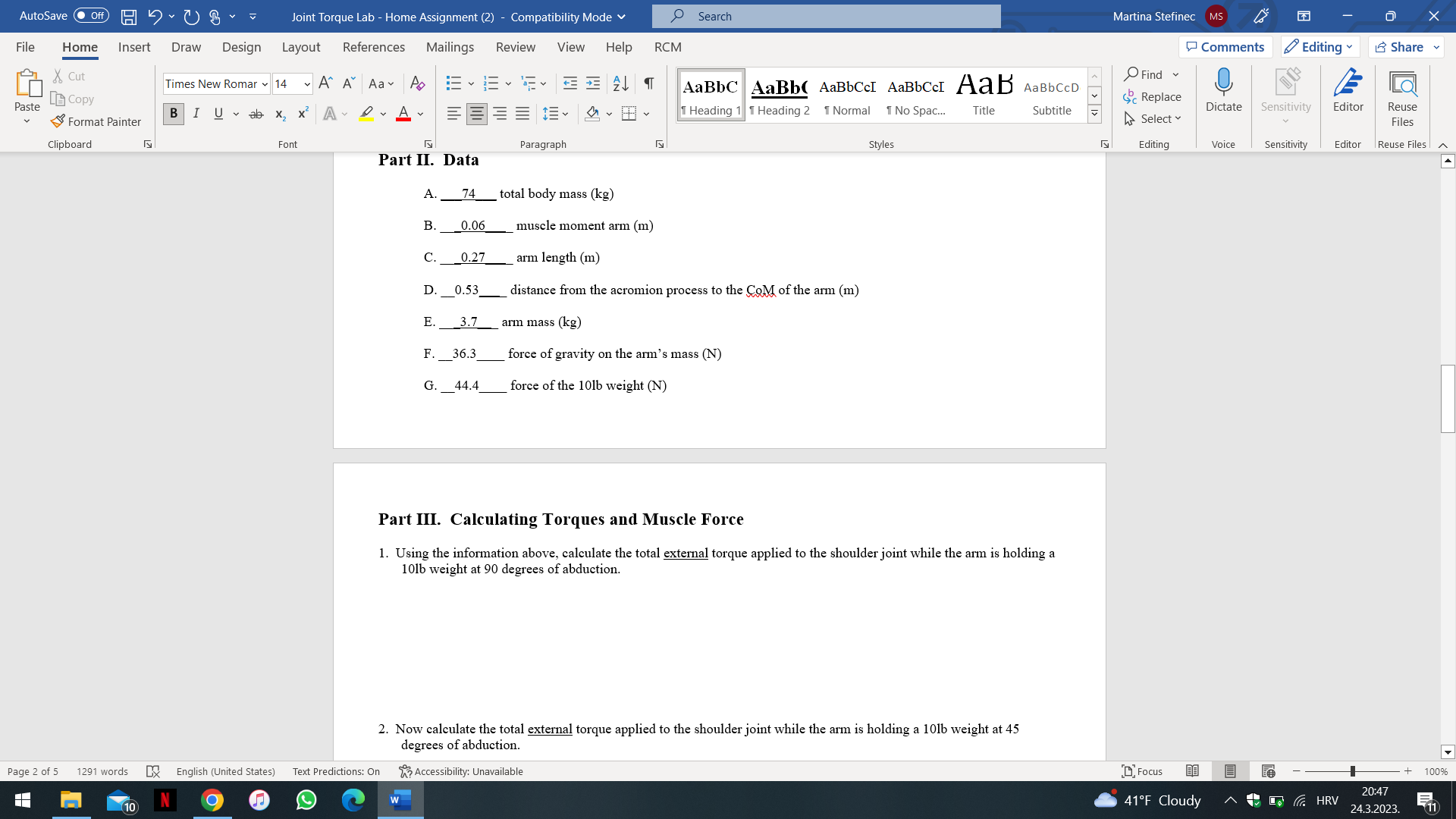Click the Comments button
The height and width of the screenshot is (819, 1456).
pos(1225,47)
